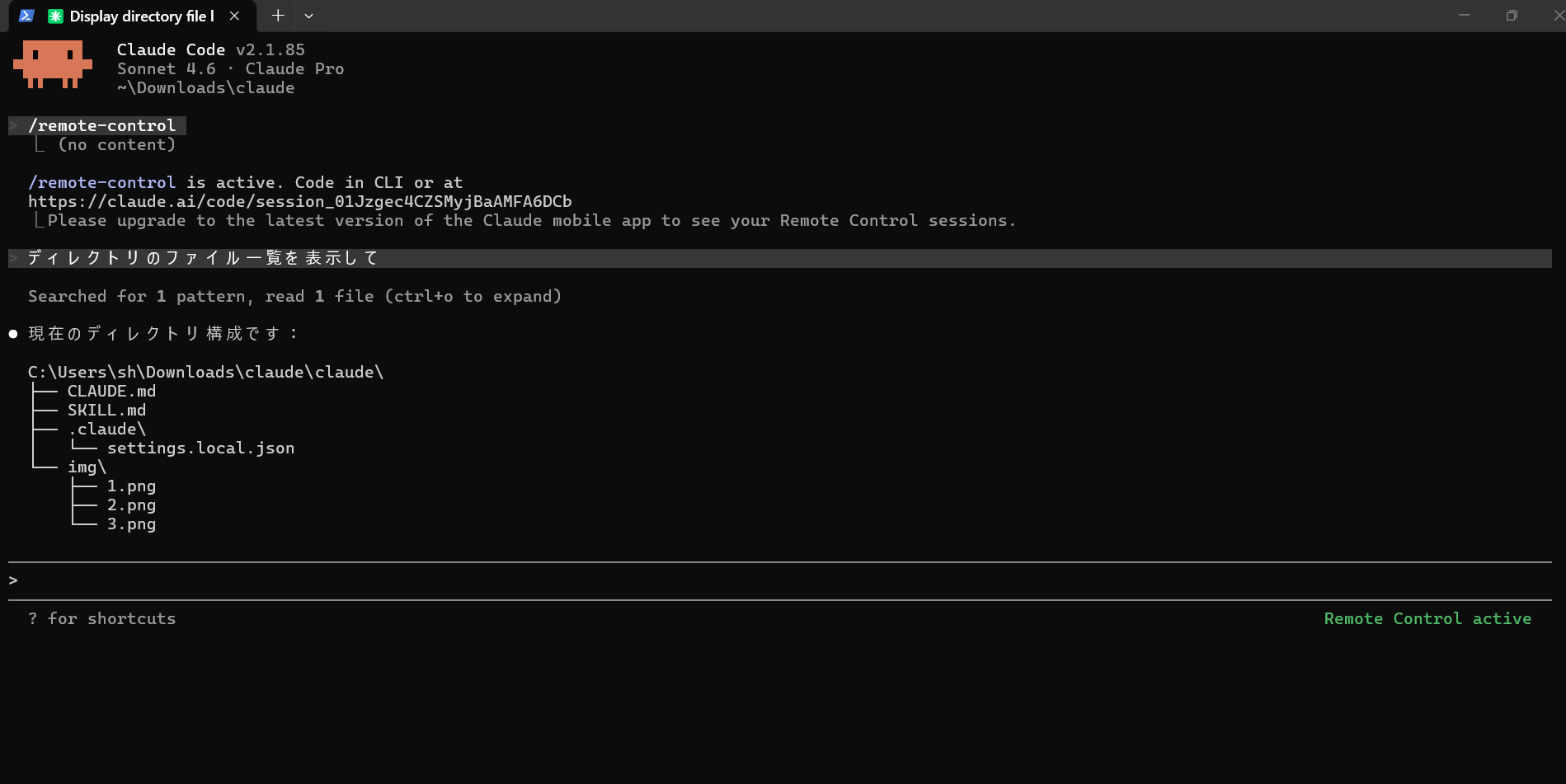The image size is (1566, 784).
Task: Click the bullet icon beside 現在のディレクトリ構成です
Action: coord(12,333)
